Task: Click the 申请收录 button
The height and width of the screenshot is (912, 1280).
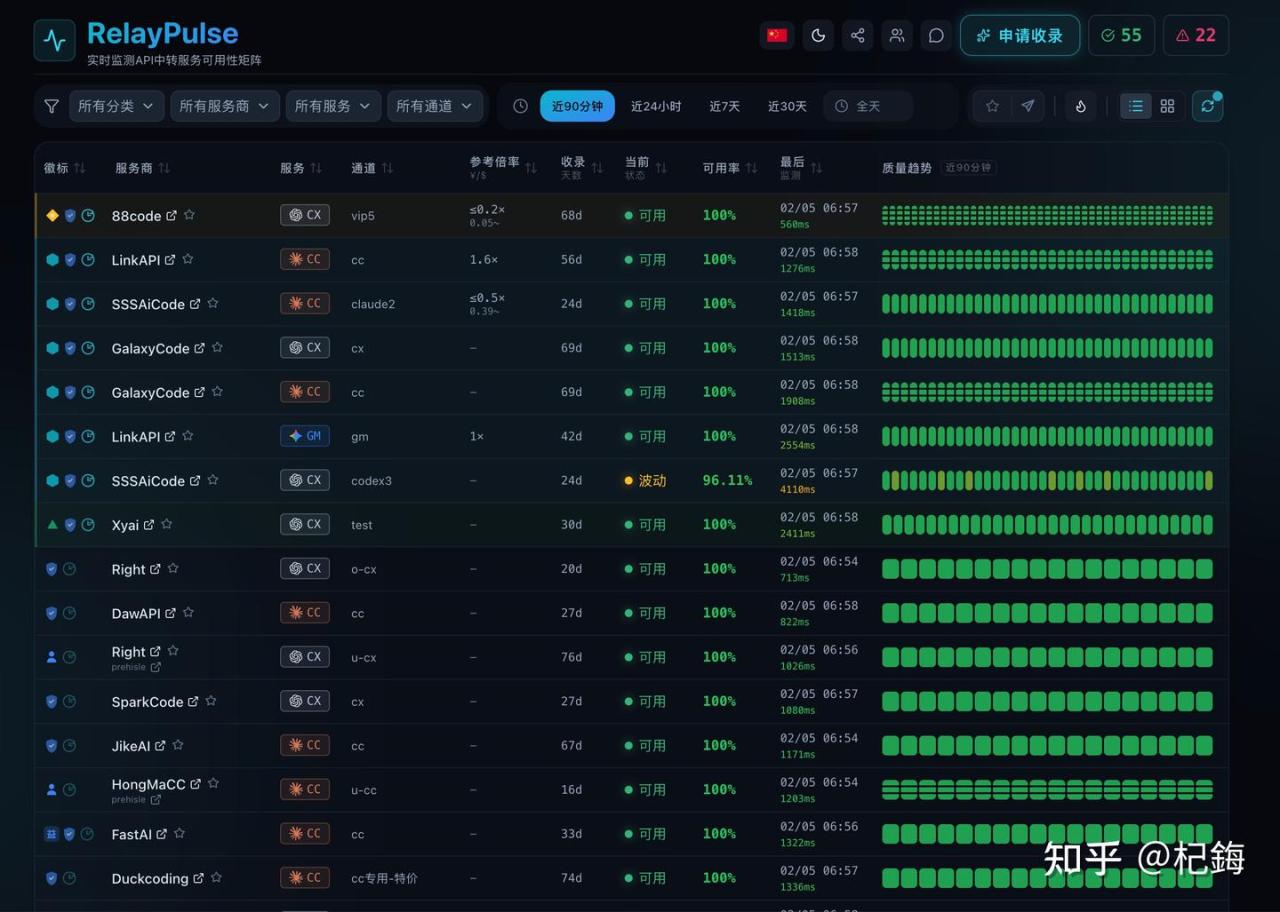Action: (1019, 36)
